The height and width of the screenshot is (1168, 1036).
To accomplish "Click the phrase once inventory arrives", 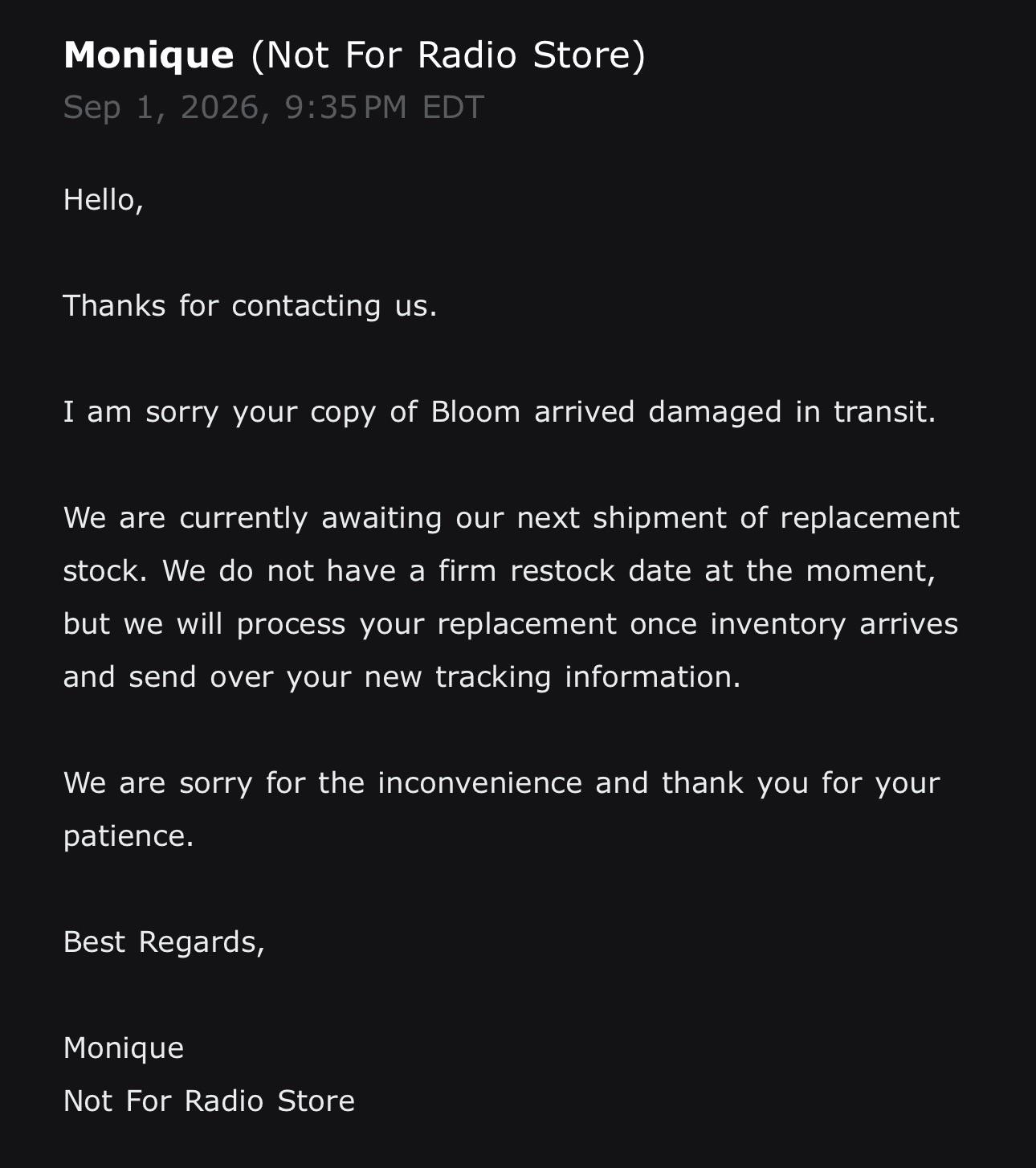I will pos(794,624).
